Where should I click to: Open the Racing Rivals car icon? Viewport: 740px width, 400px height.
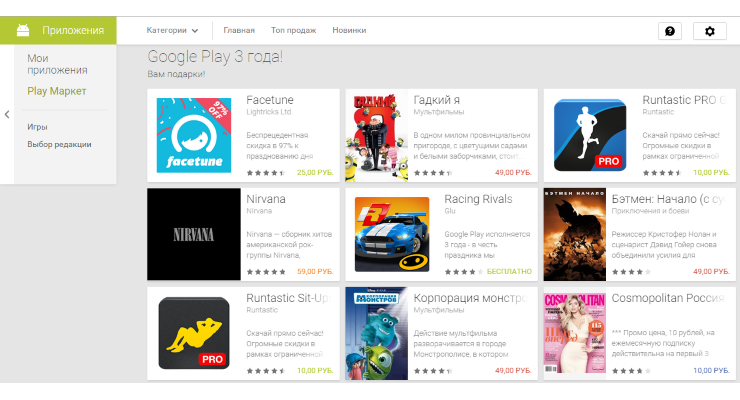pyautogui.click(x=392, y=234)
